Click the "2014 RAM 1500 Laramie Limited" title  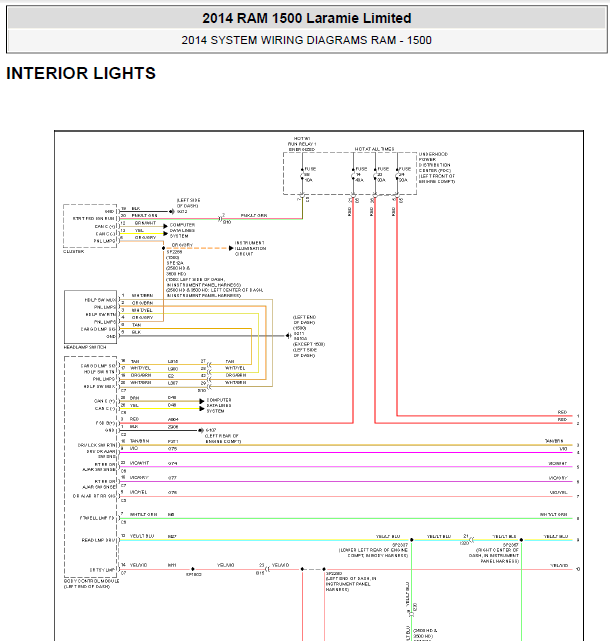[x=307, y=18]
